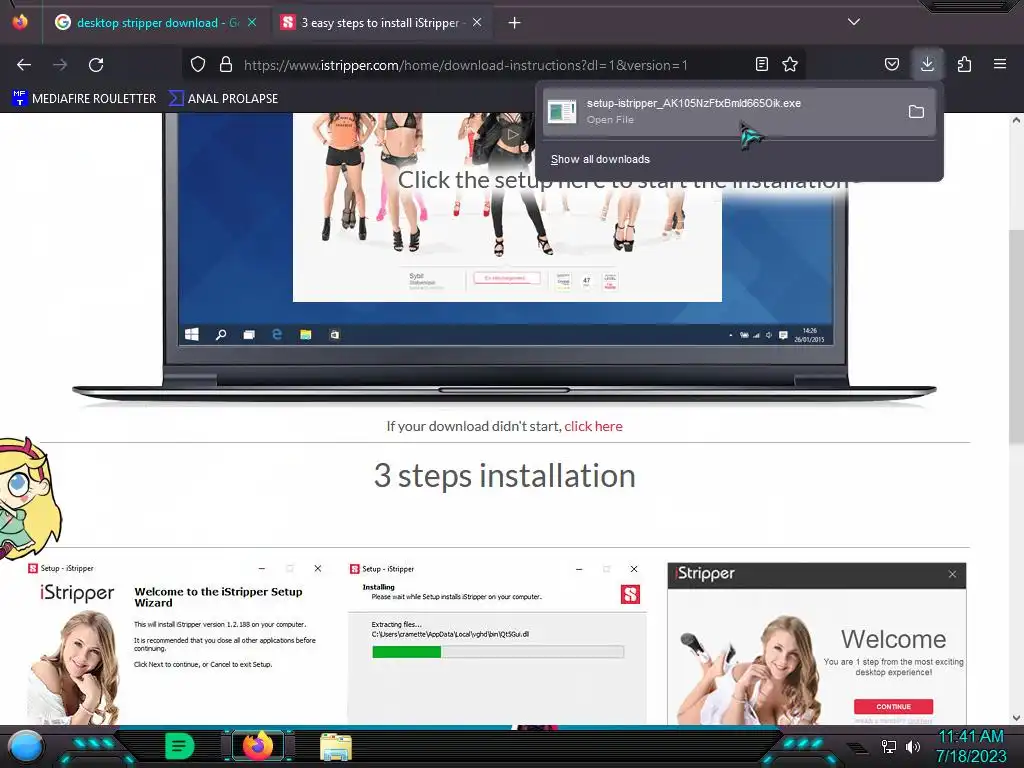This screenshot has height=768, width=1024.
Task: Go back using the browser back arrow
Action: 24,65
